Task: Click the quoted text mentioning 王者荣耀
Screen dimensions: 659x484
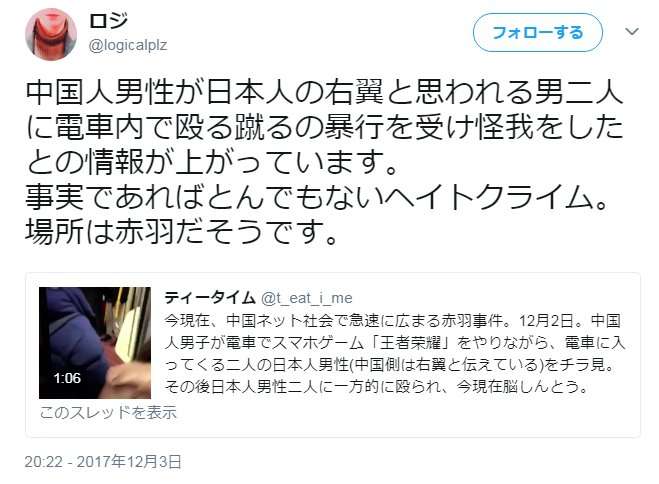Action: [395, 343]
